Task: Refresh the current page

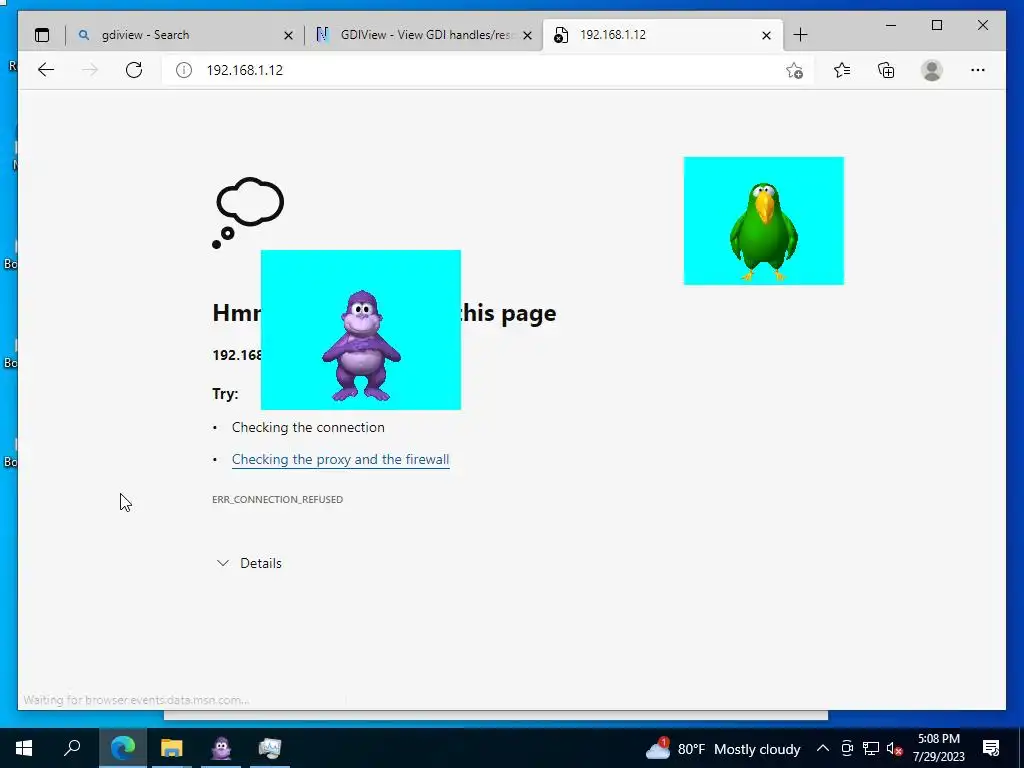Action: (134, 70)
